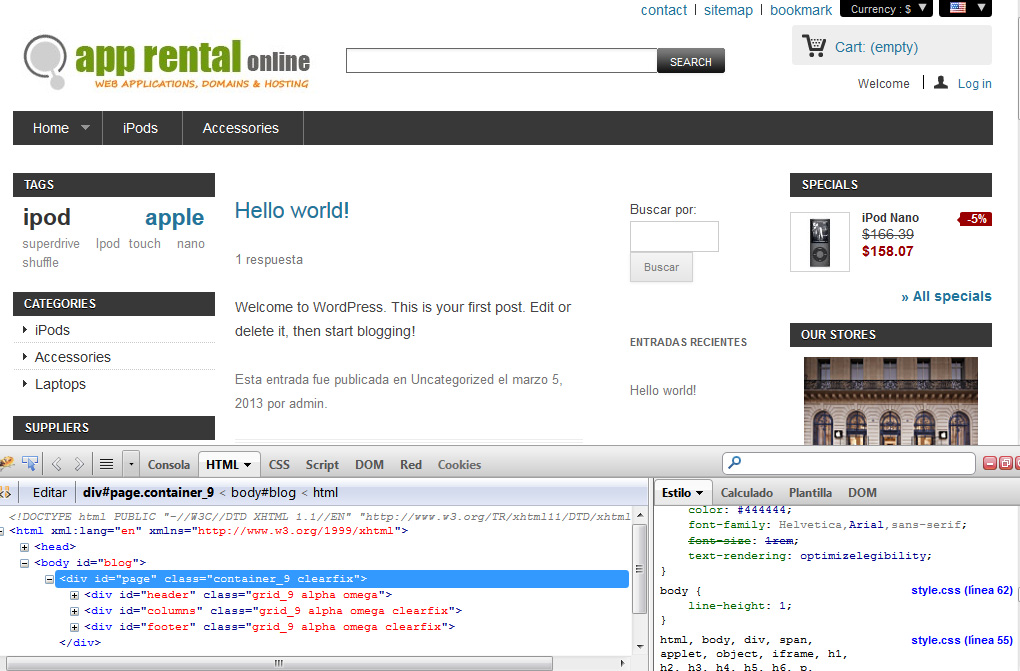Open HTML tab dropdown menu
The width and height of the screenshot is (1020, 671).
pyautogui.click(x=247, y=465)
